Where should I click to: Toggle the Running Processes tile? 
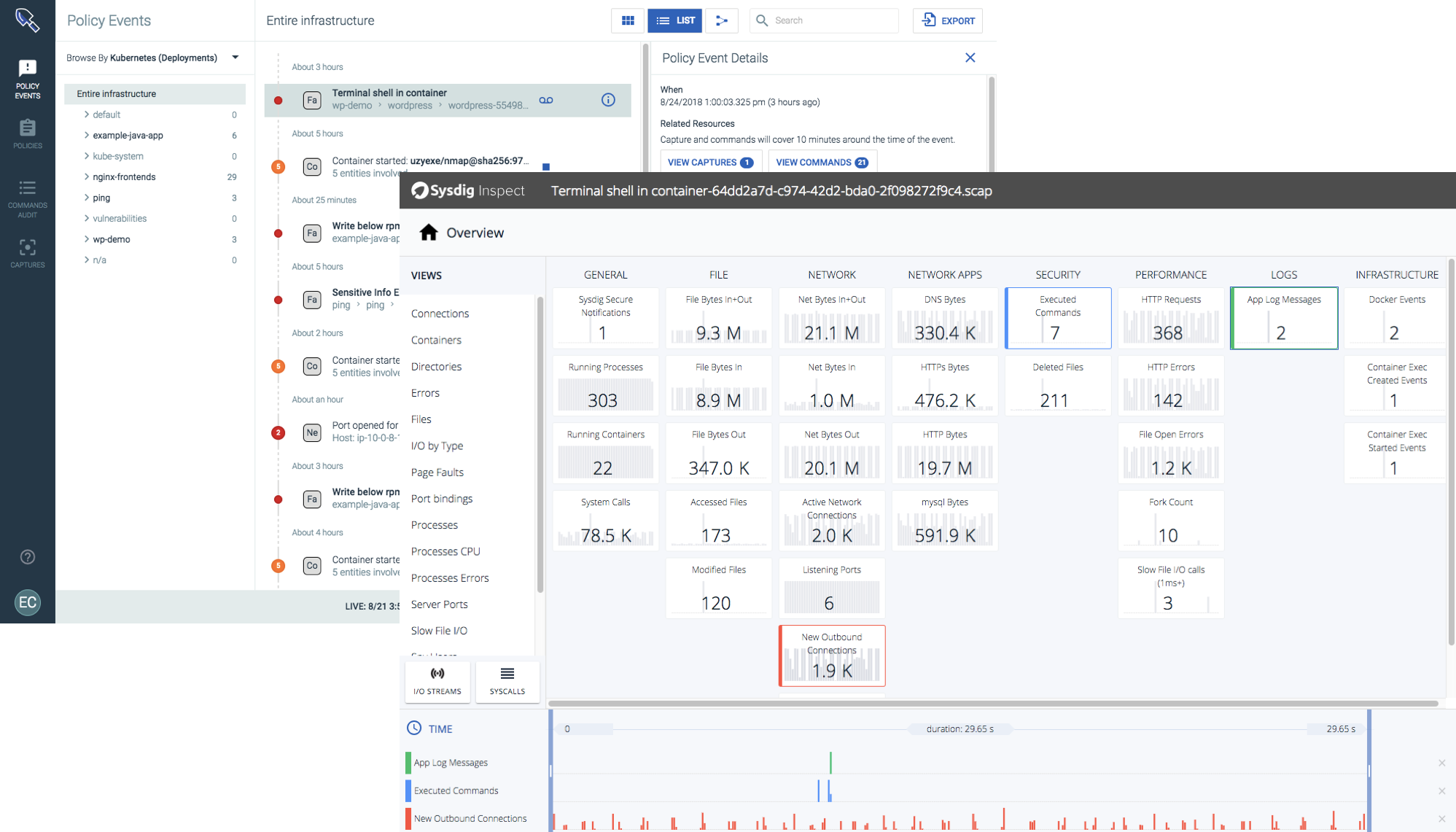[606, 386]
